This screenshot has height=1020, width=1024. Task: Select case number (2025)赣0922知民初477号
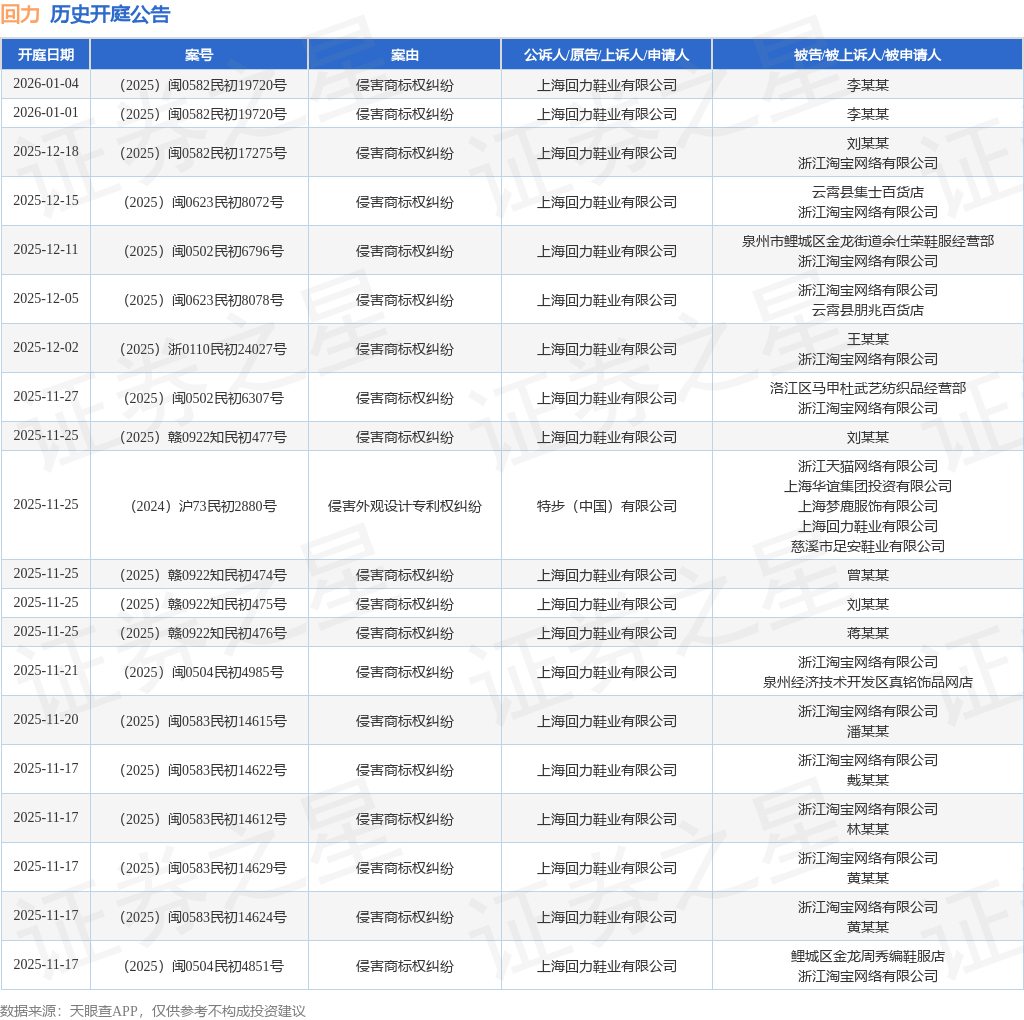click(x=203, y=437)
